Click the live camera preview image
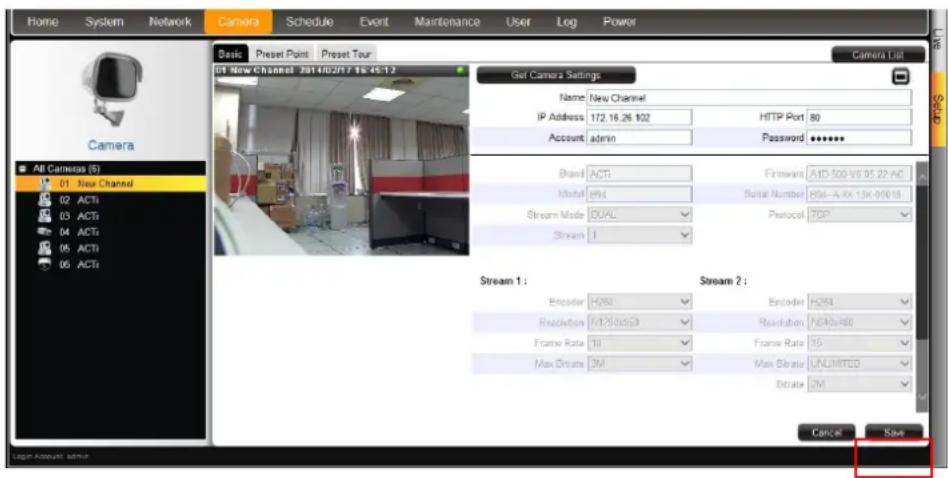 pyautogui.click(x=342, y=165)
